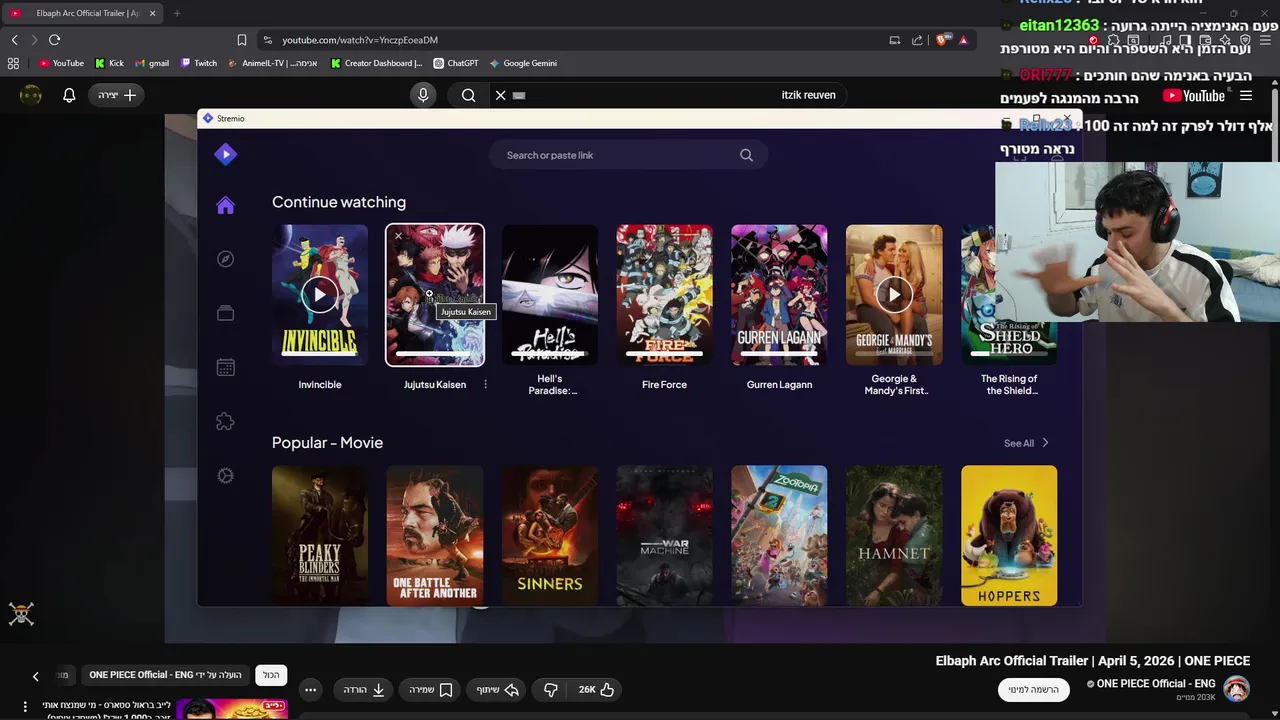Share the YouTube video
This screenshot has width=1280, height=720.
tap(498, 689)
